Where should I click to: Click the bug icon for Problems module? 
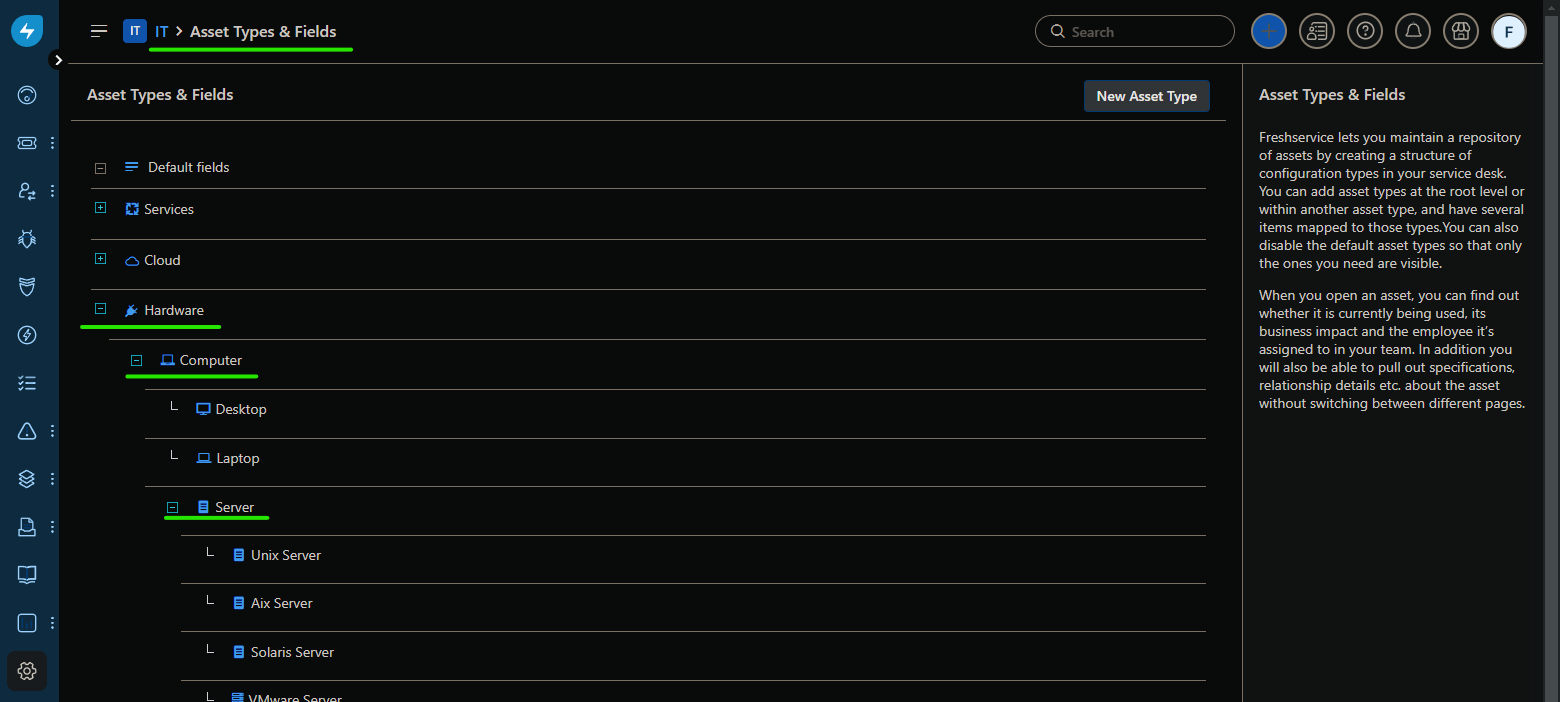pos(26,239)
